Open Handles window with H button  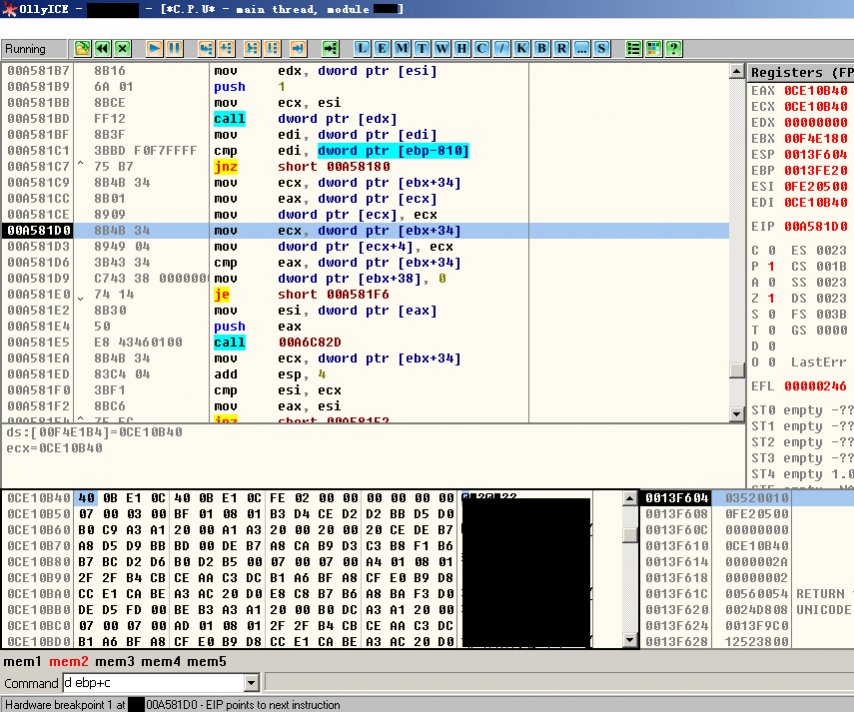(x=462, y=49)
